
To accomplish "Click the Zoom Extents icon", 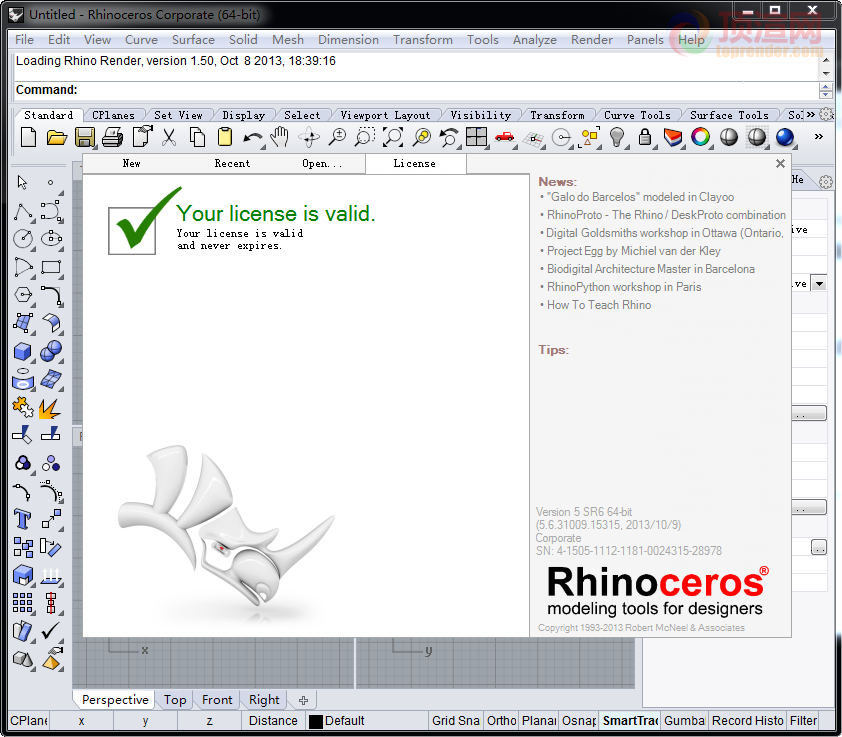I will coord(393,138).
